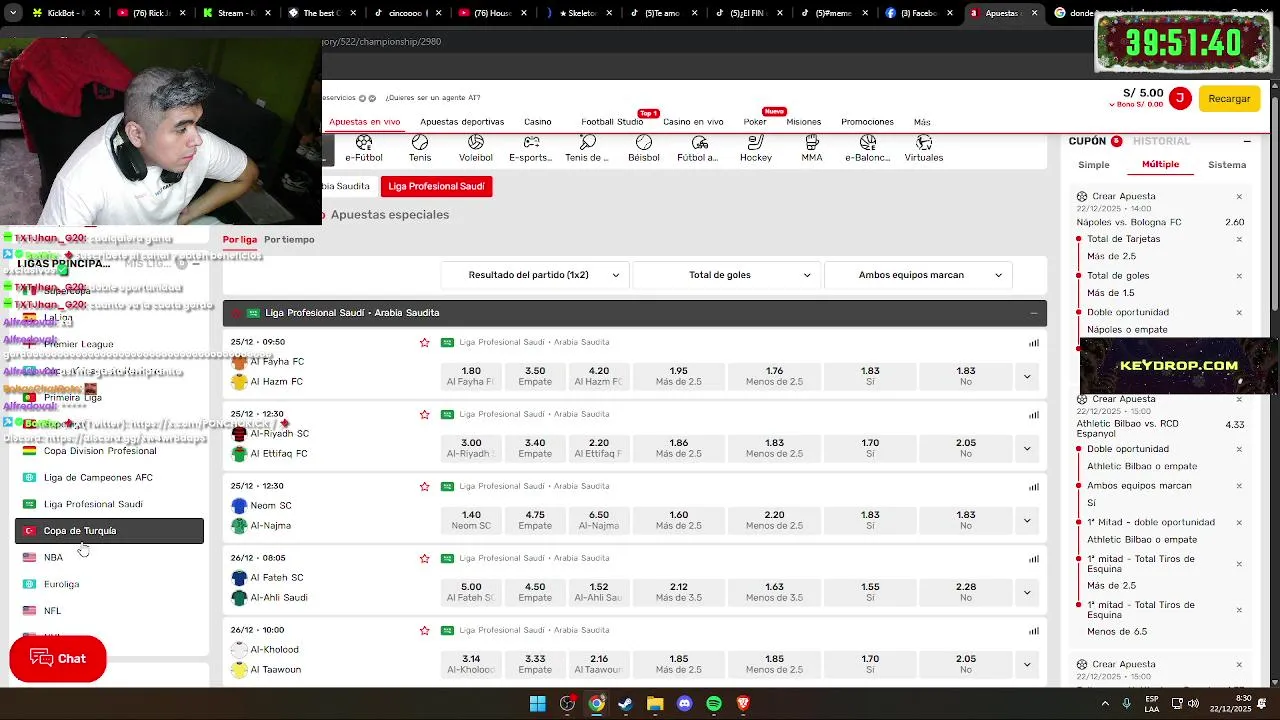Select Liga de Campeones AFC league

(x=98, y=478)
